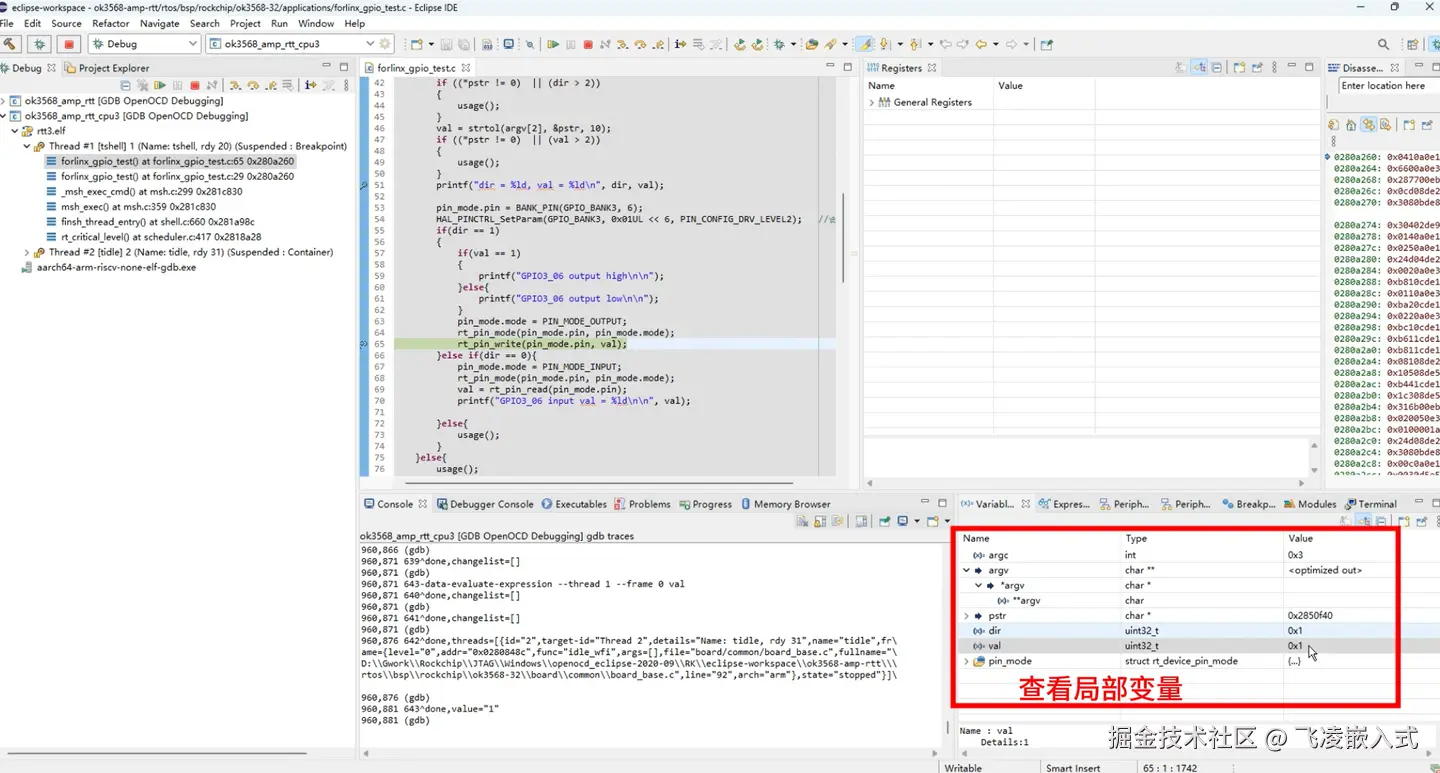This screenshot has height=773, width=1440.
Task: Click the Open Perspective icon
Action: (x=1412, y=44)
